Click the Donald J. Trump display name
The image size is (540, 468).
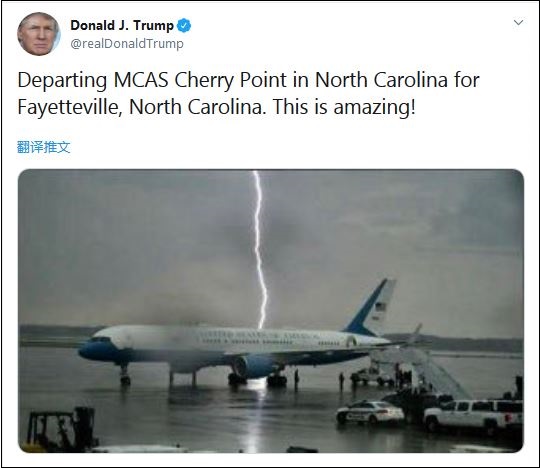pos(122,25)
